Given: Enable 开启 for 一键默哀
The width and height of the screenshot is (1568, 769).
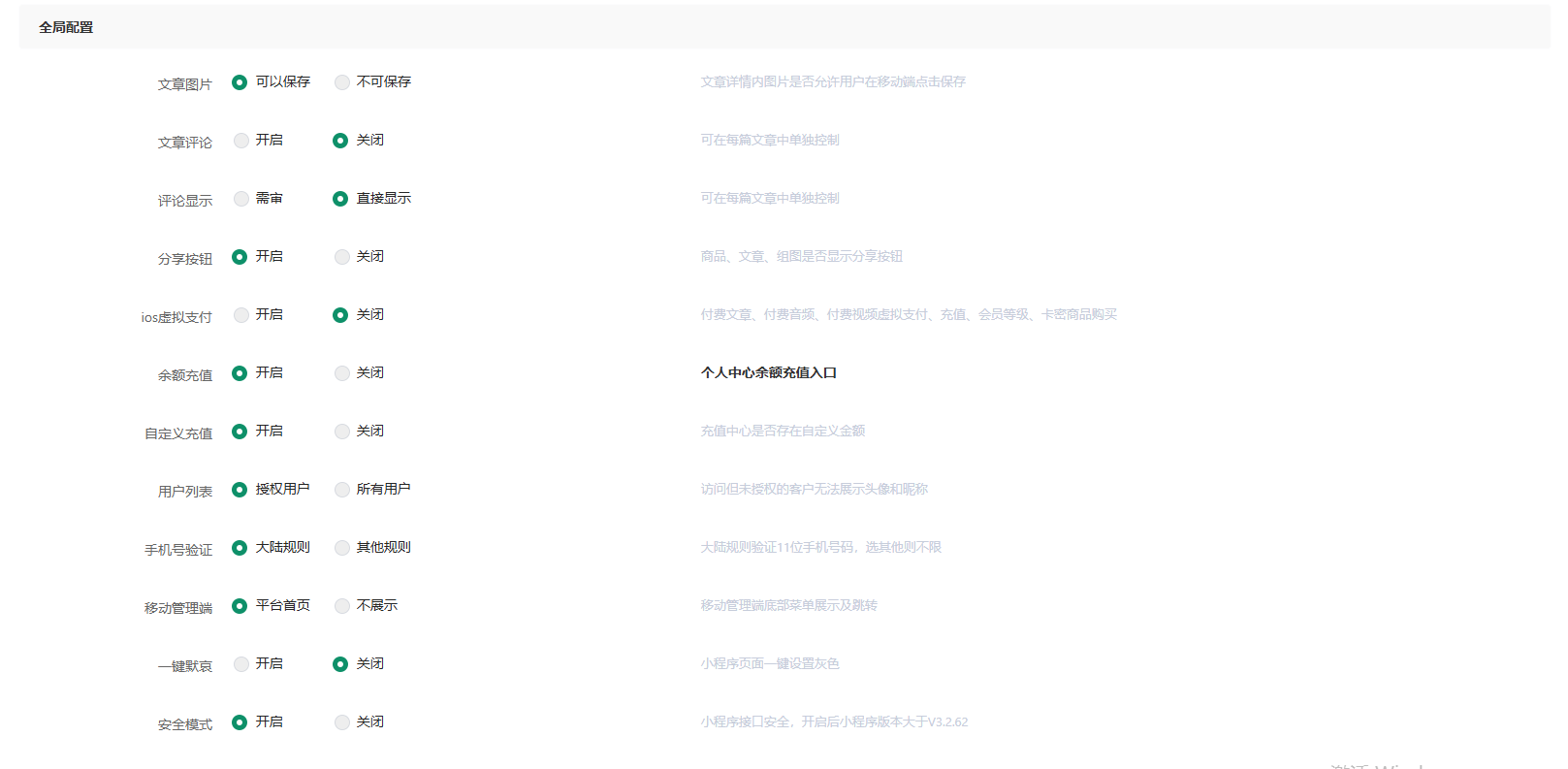Looking at the screenshot, I should (x=241, y=664).
